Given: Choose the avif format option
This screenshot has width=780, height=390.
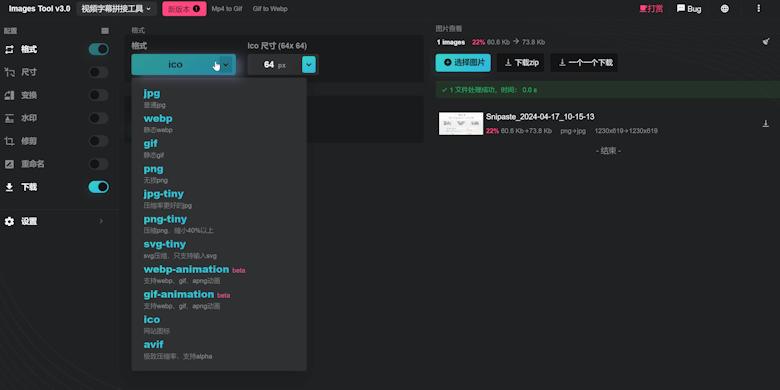Looking at the screenshot, I should 153,344.
